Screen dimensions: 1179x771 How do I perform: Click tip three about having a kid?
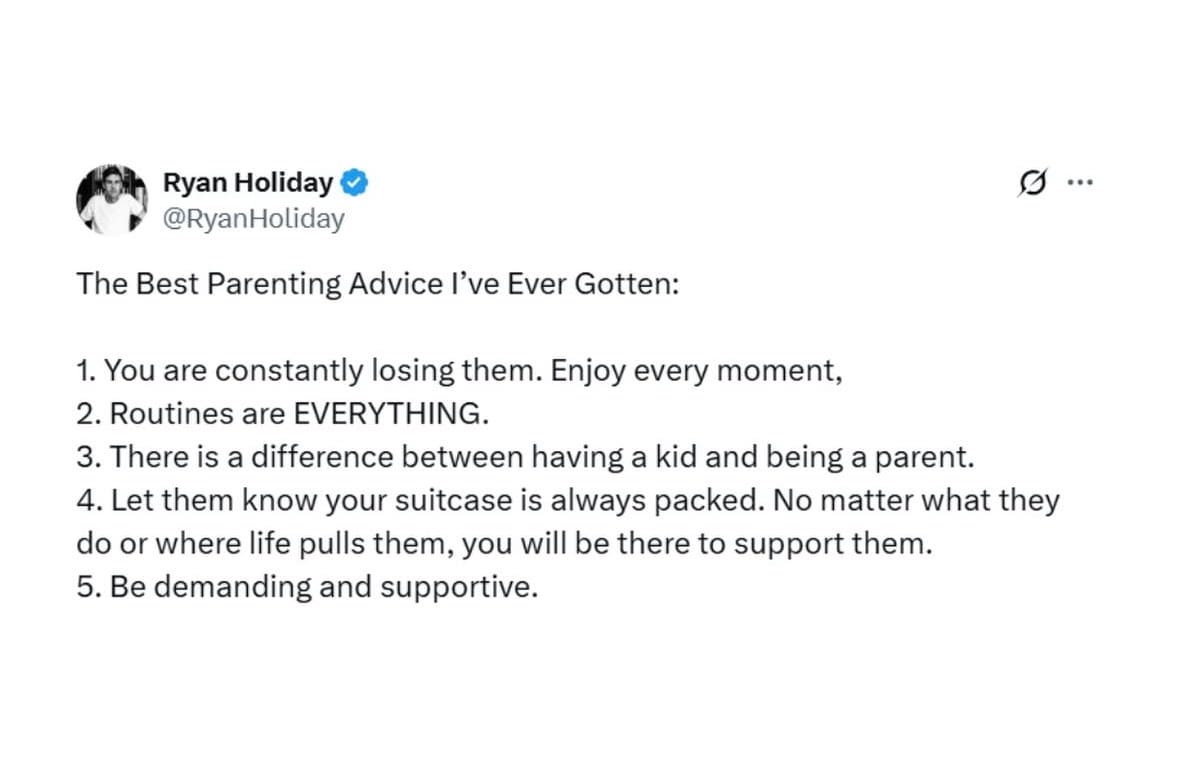[525, 457]
